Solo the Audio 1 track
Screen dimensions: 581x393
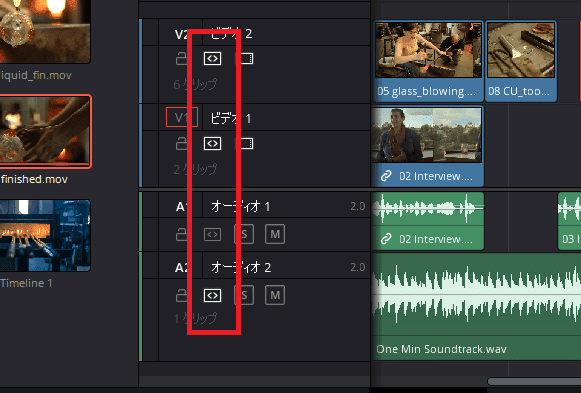(244, 234)
